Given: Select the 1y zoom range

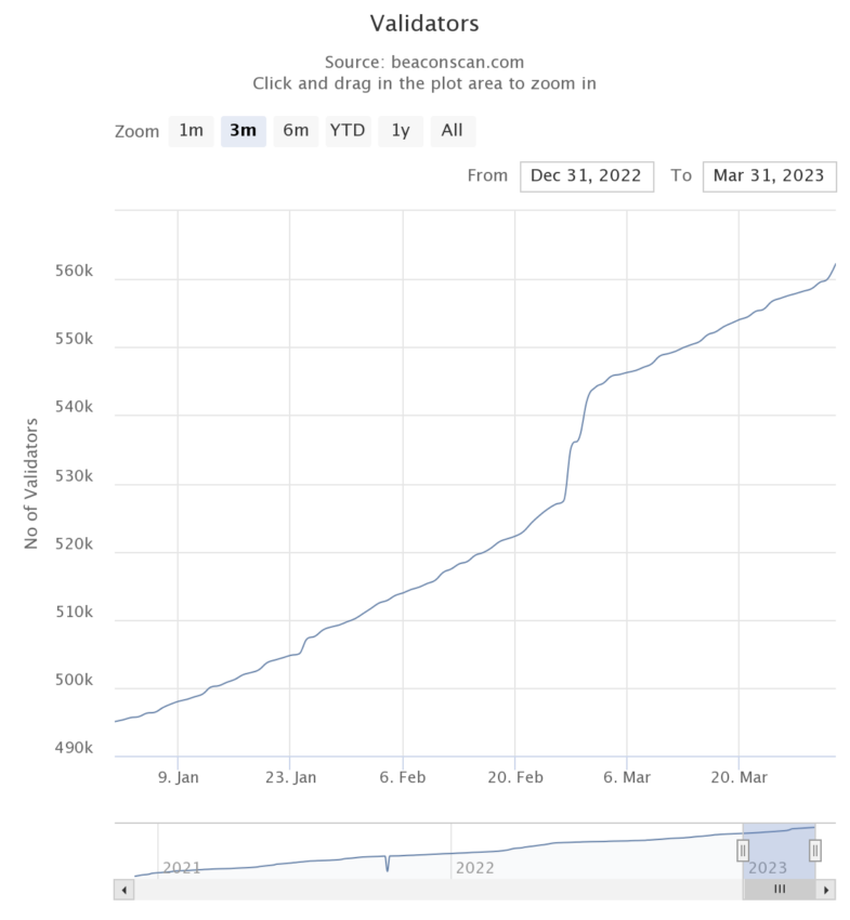Looking at the screenshot, I should (x=399, y=130).
